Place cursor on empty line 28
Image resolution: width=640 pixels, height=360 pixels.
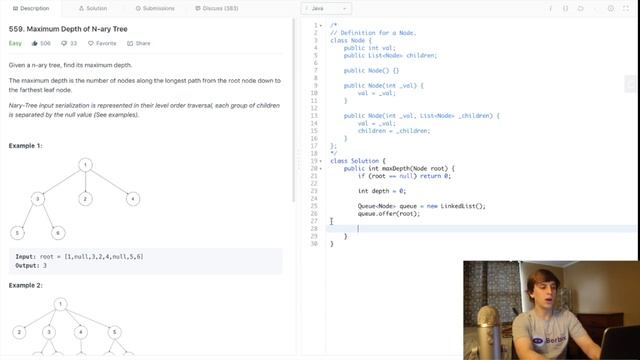(x=481, y=229)
